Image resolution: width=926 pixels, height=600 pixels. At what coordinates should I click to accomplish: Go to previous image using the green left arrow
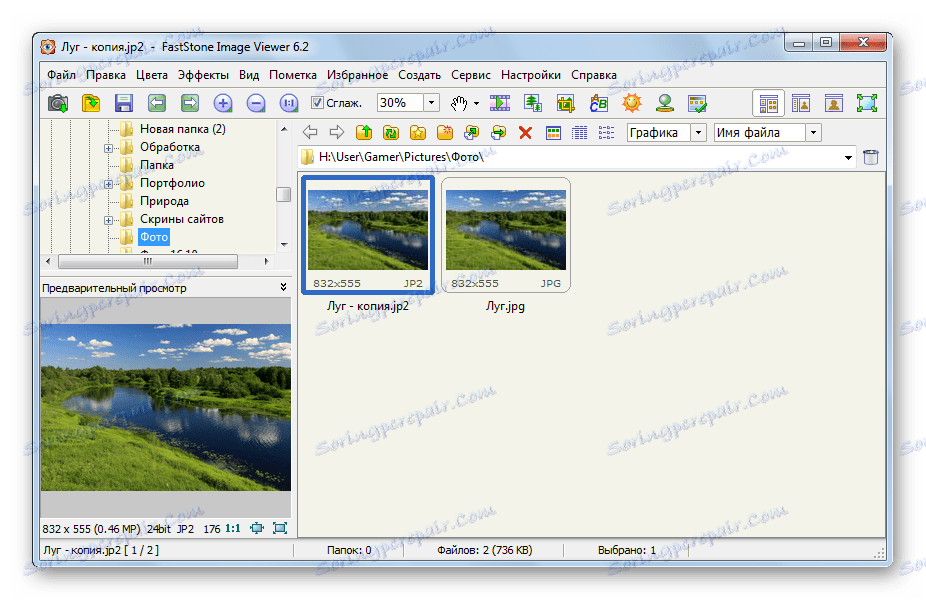[x=156, y=103]
